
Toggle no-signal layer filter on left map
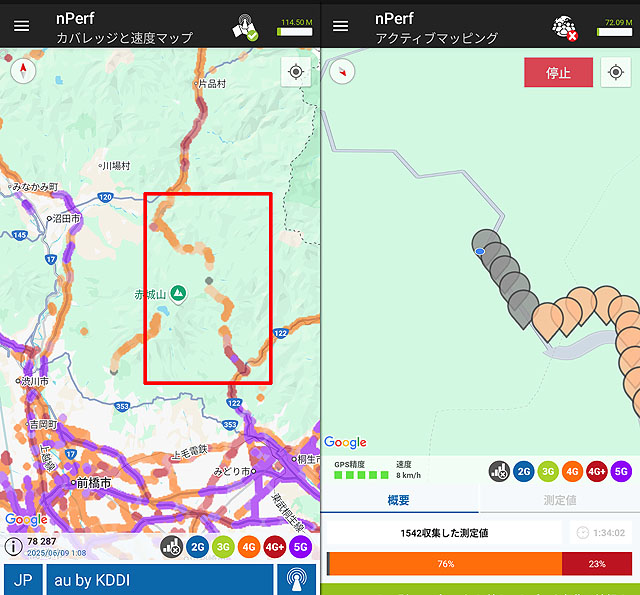coord(171,547)
